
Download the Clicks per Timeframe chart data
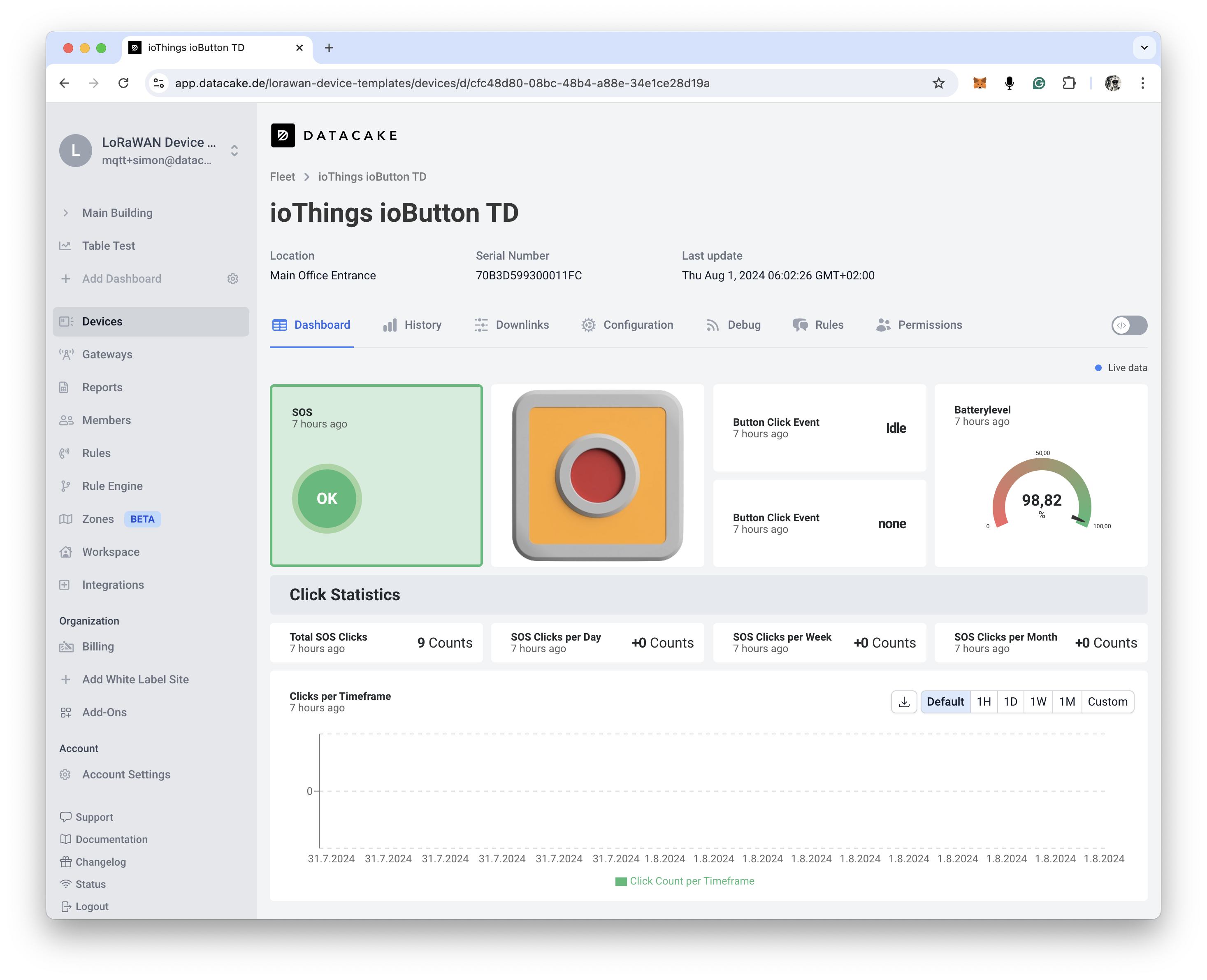coord(903,701)
